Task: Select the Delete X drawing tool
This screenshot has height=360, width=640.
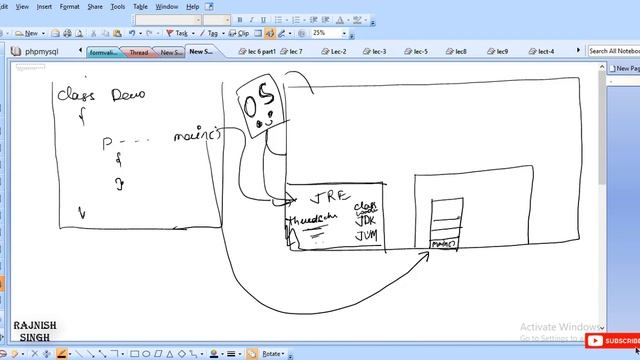Action: [x=35, y=354]
